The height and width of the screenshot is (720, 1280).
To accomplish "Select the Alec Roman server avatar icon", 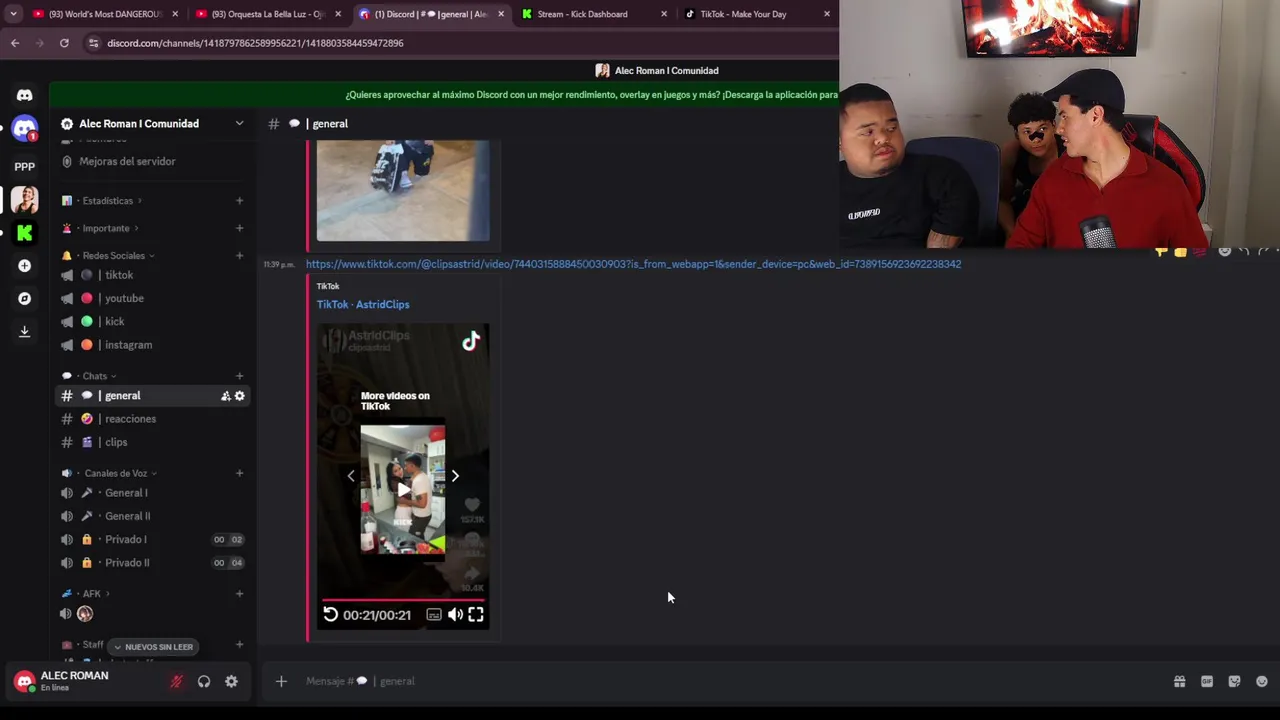I will (25, 199).
